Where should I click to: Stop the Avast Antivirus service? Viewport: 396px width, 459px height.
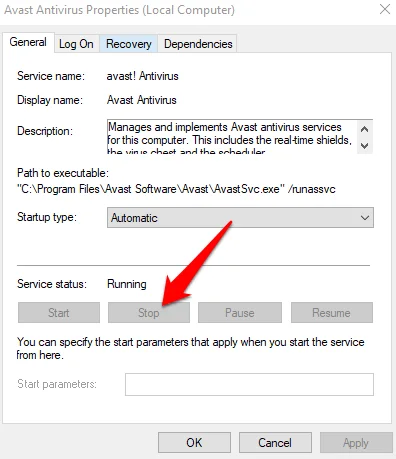point(149,313)
